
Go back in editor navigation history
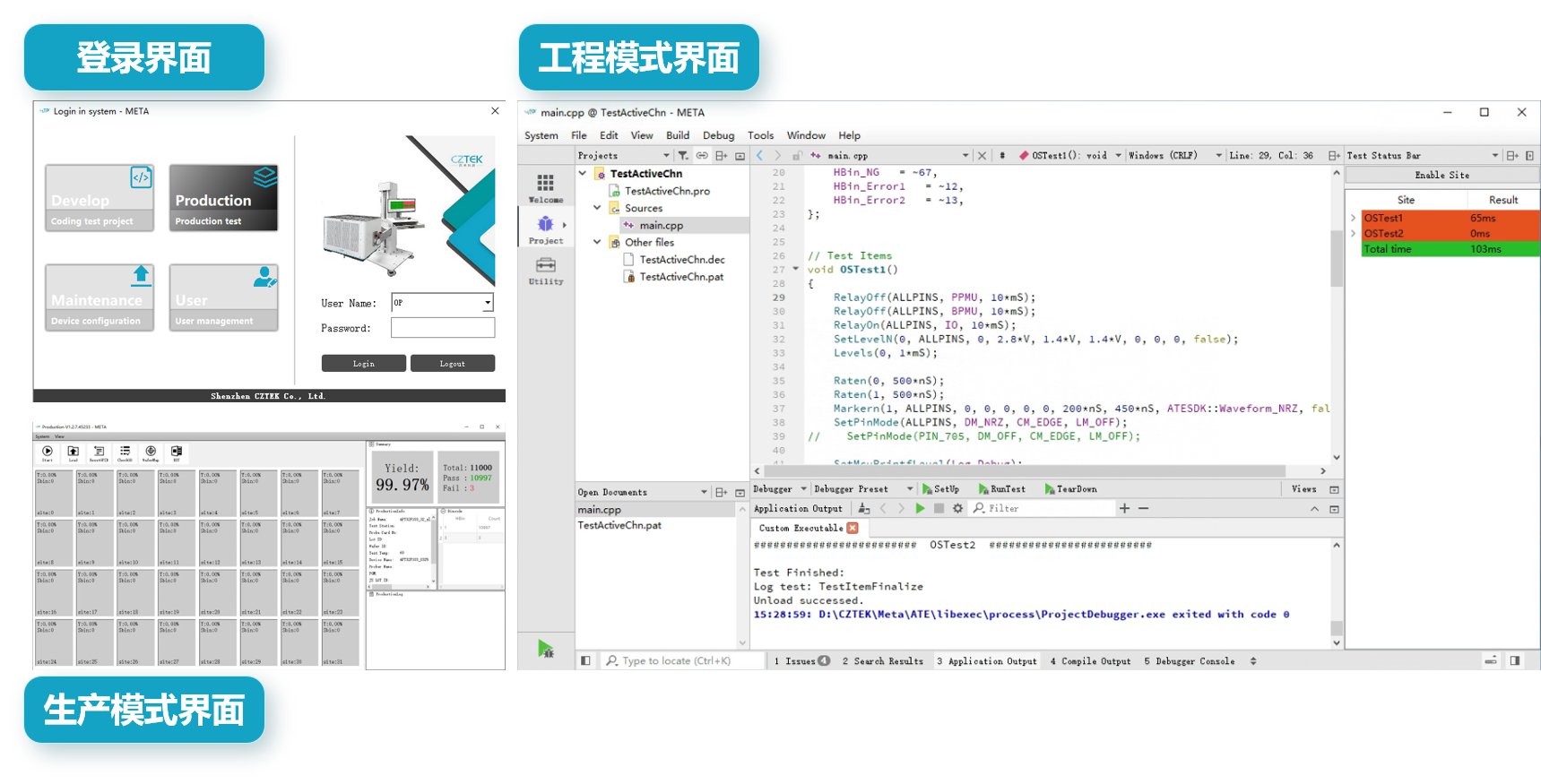coord(760,155)
